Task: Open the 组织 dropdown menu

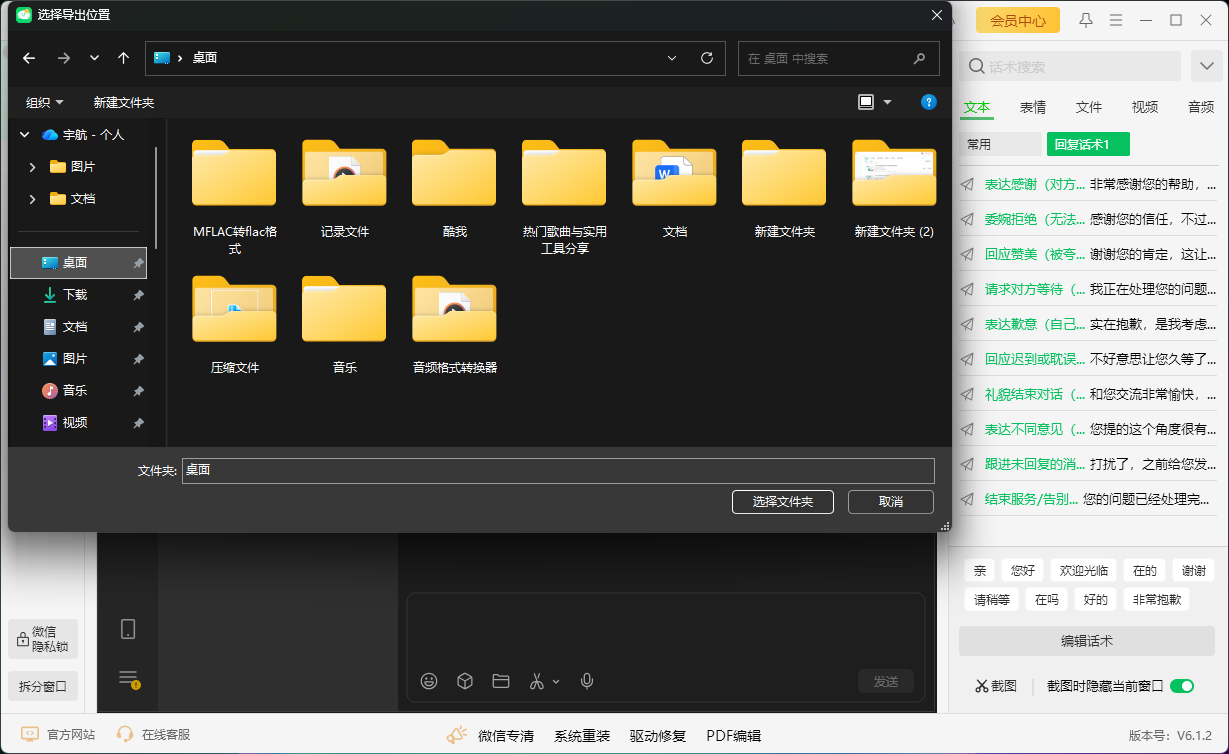Action: [x=44, y=101]
